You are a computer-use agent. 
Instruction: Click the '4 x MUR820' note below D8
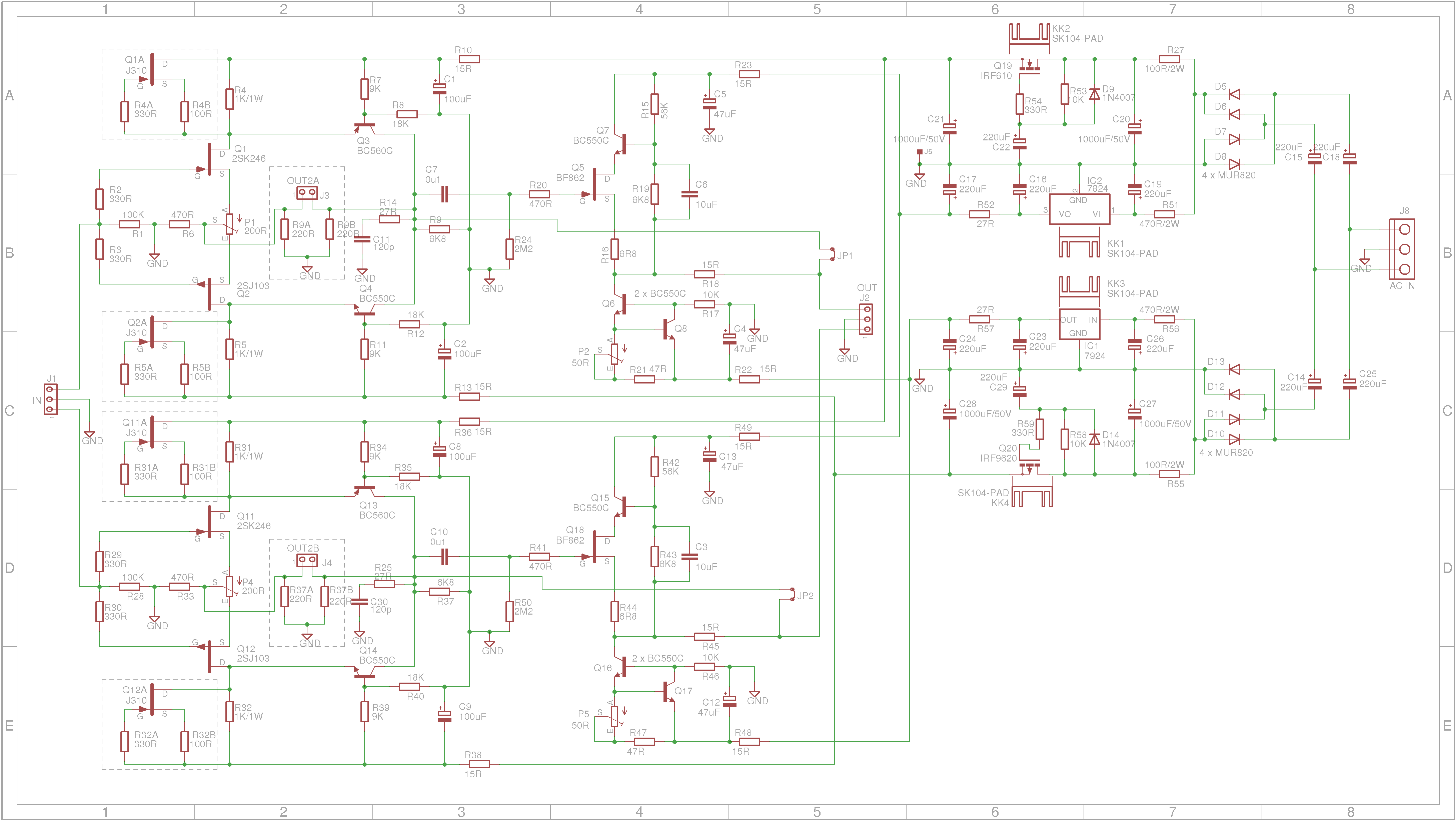[1229, 175]
